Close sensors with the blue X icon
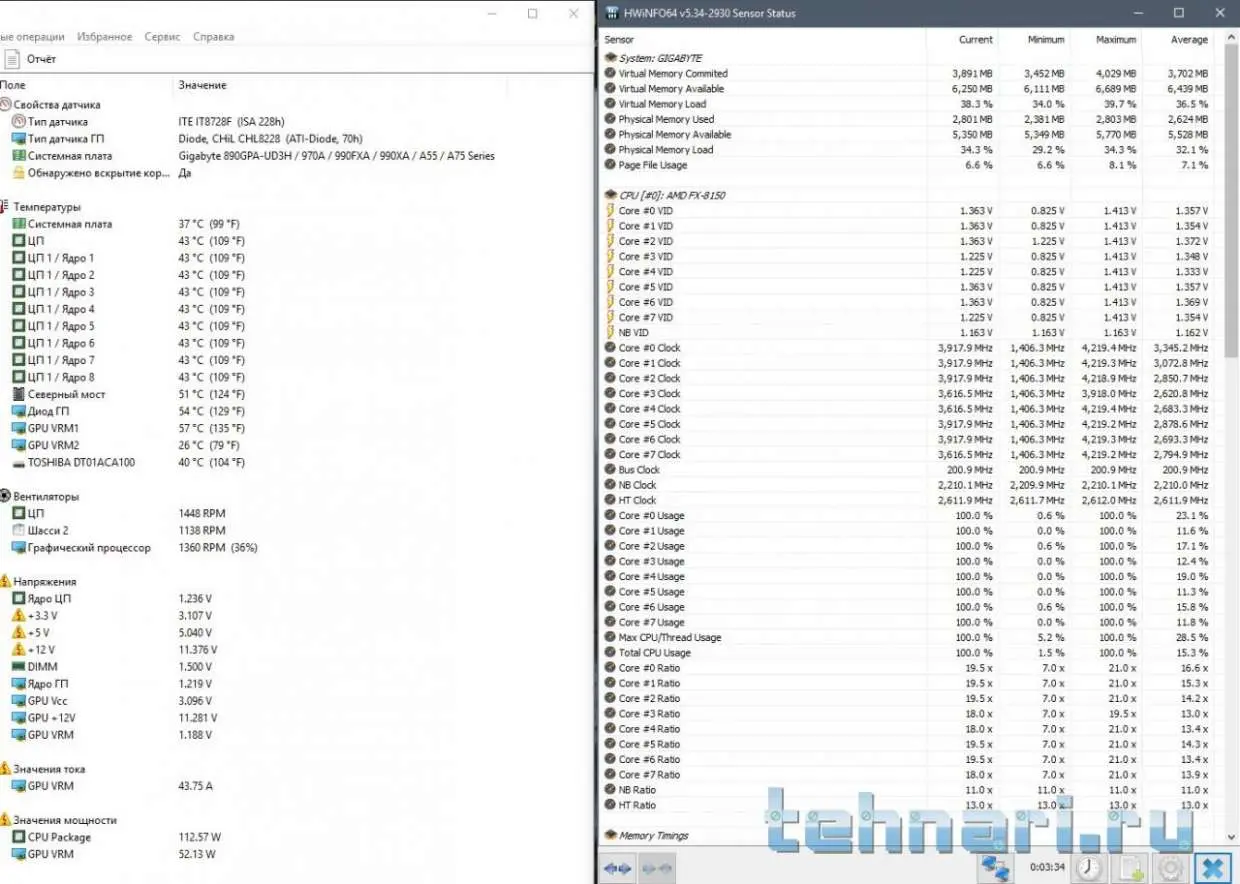1240x884 pixels. click(x=1214, y=867)
